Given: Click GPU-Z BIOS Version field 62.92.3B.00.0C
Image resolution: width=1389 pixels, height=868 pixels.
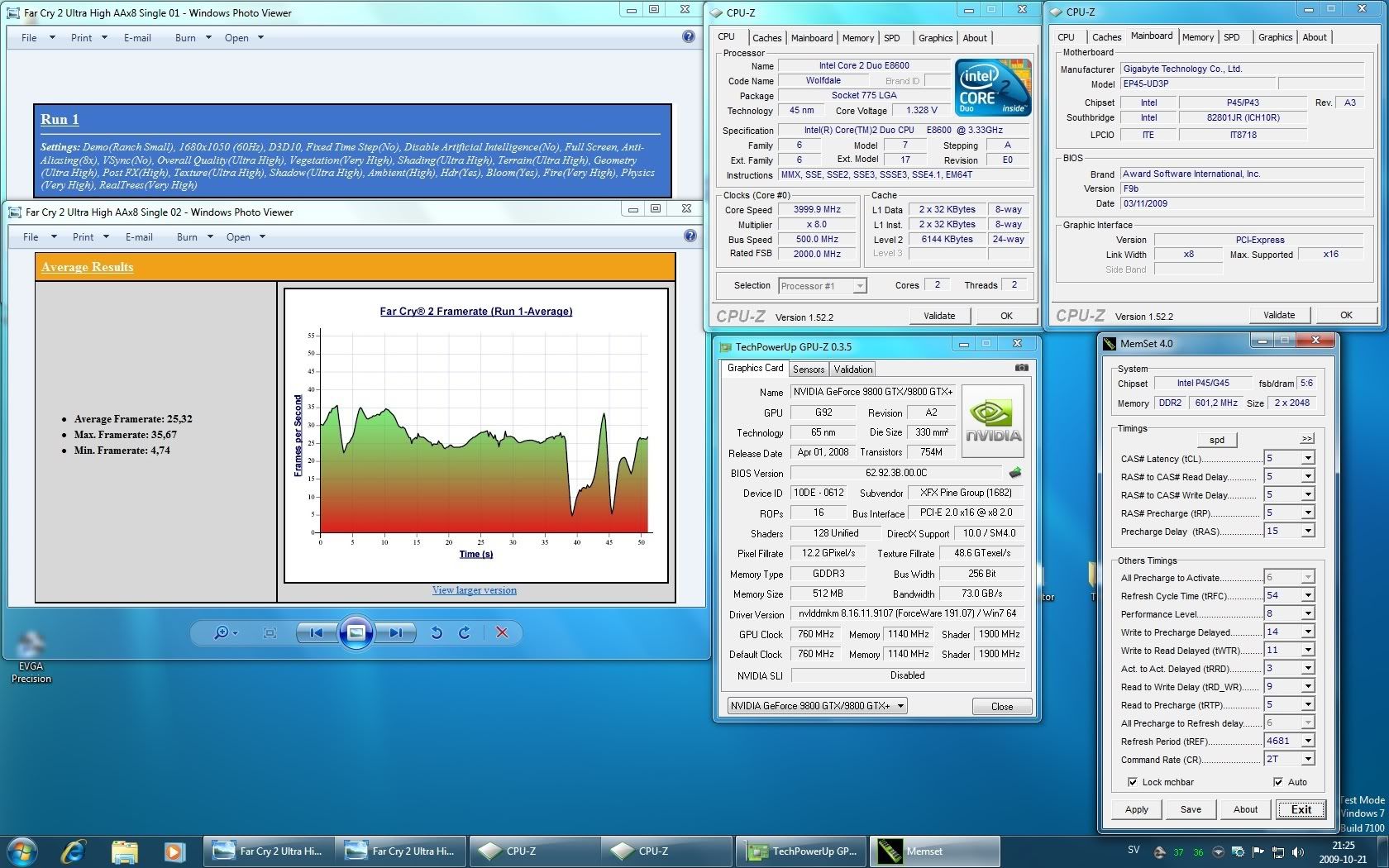Looking at the screenshot, I should [x=896, y=473].
